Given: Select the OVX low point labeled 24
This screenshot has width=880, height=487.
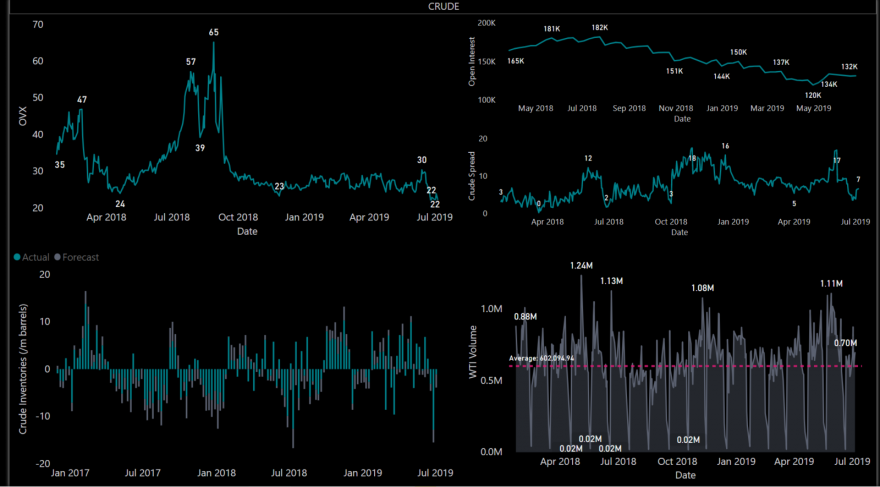Looking at the screenshot, I should point(120,204).
